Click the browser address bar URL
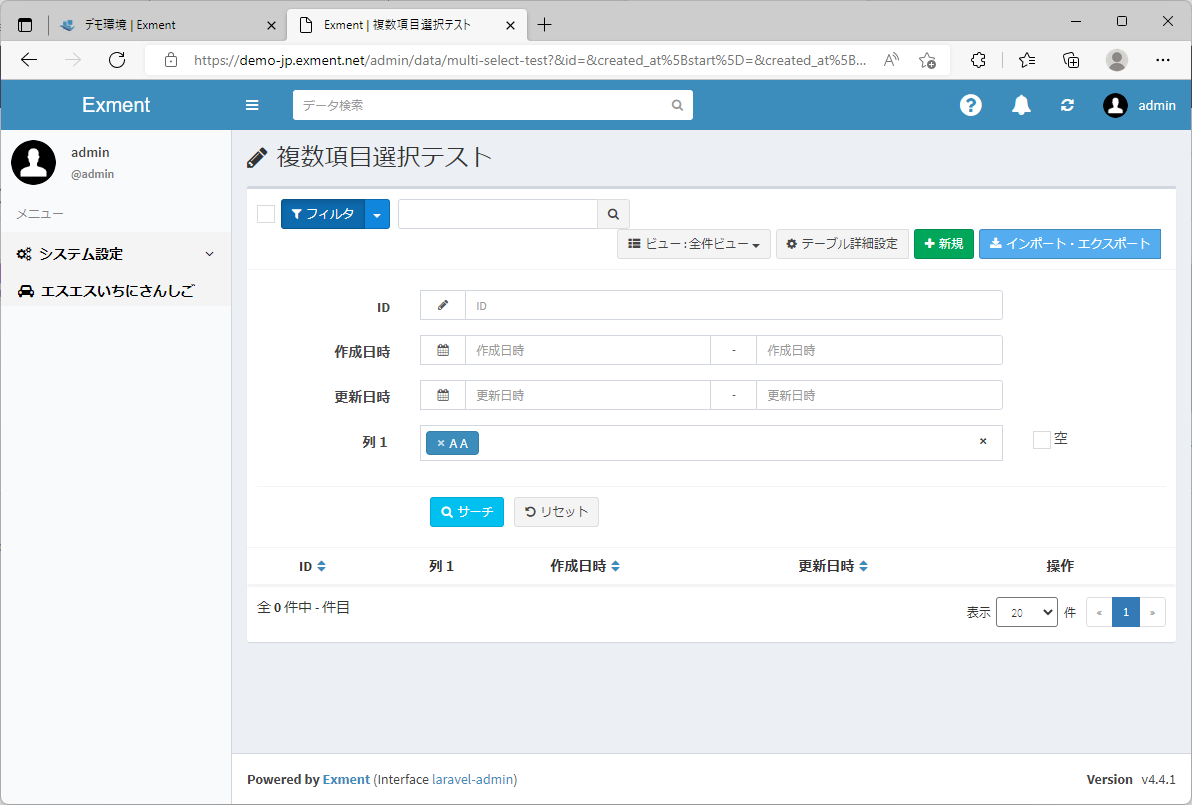1192x805 pixels. click(x=529, y=60)
